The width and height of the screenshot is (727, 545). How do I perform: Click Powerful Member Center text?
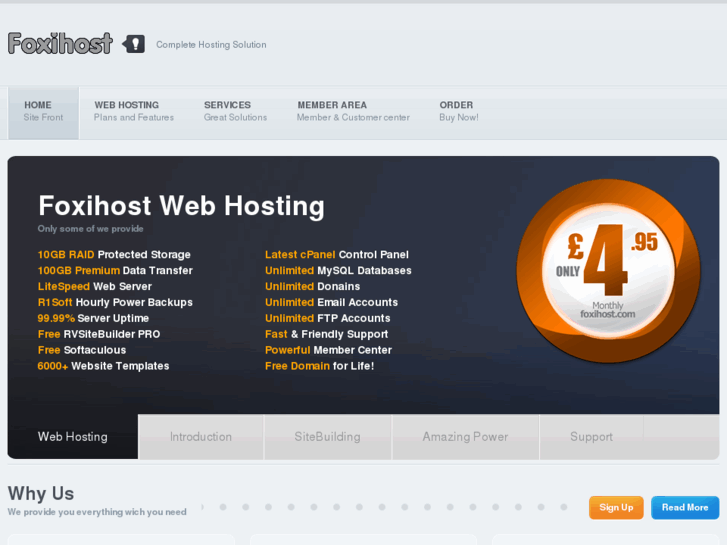328,350
